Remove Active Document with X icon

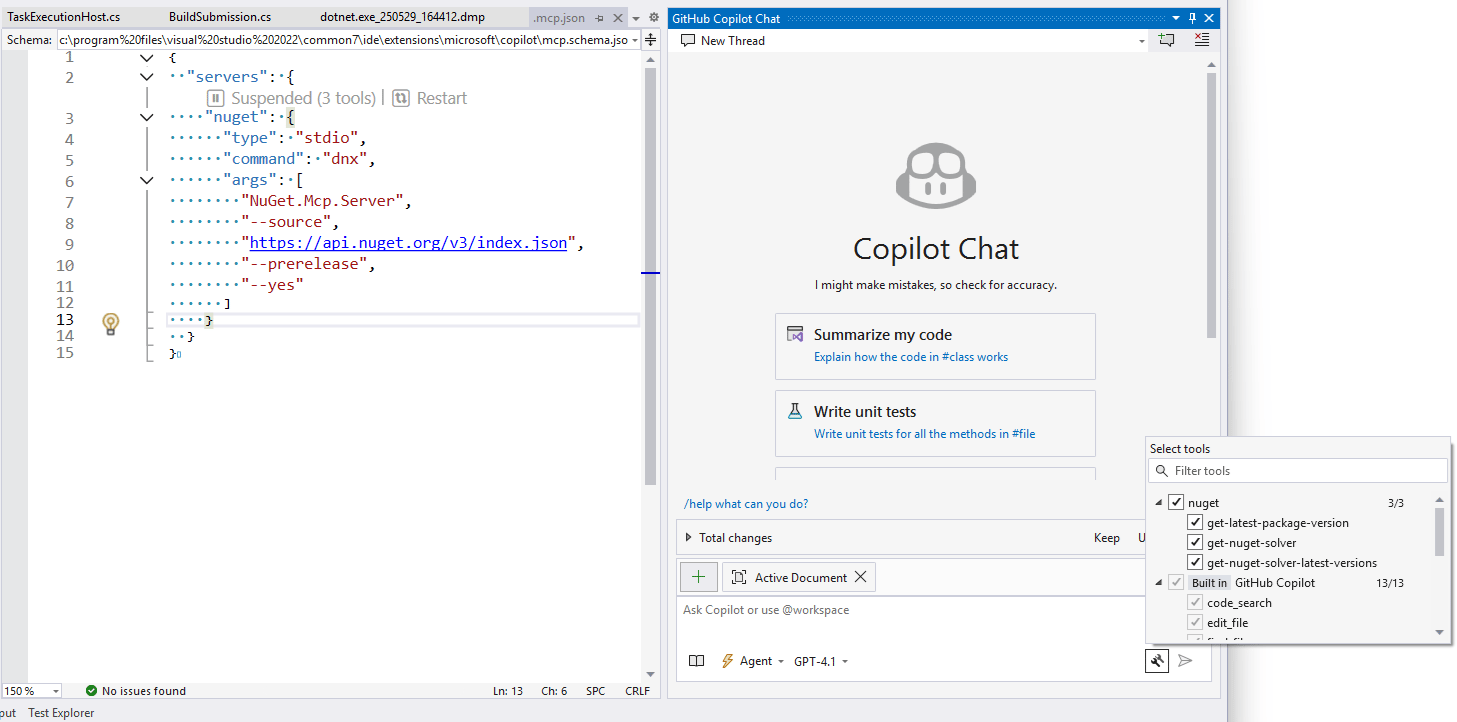tap(860, 577)
